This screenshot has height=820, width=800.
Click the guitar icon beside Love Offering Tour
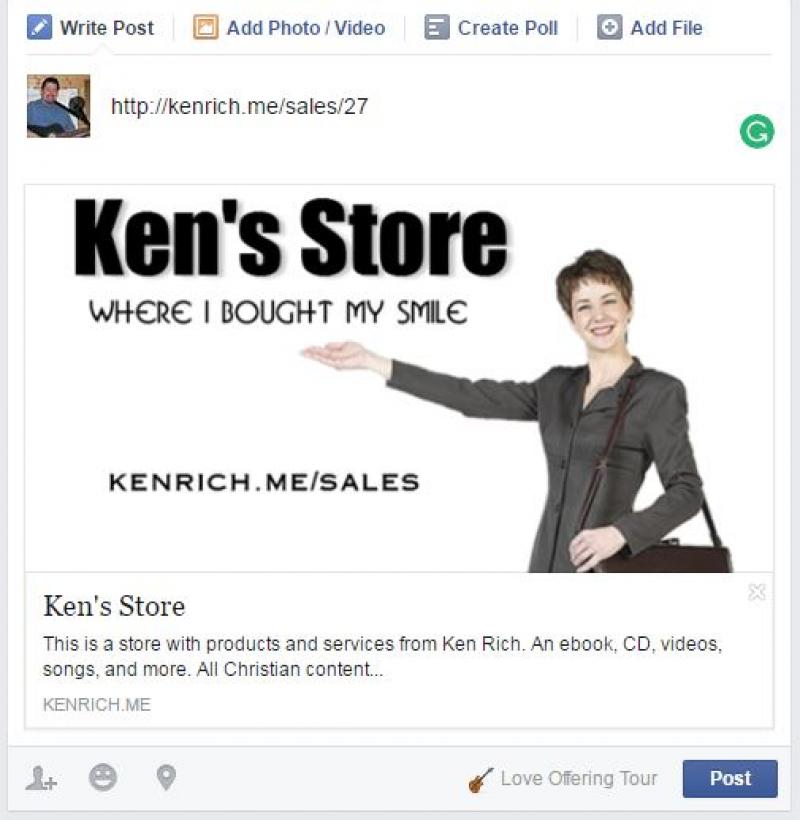[x=481, y=780]
